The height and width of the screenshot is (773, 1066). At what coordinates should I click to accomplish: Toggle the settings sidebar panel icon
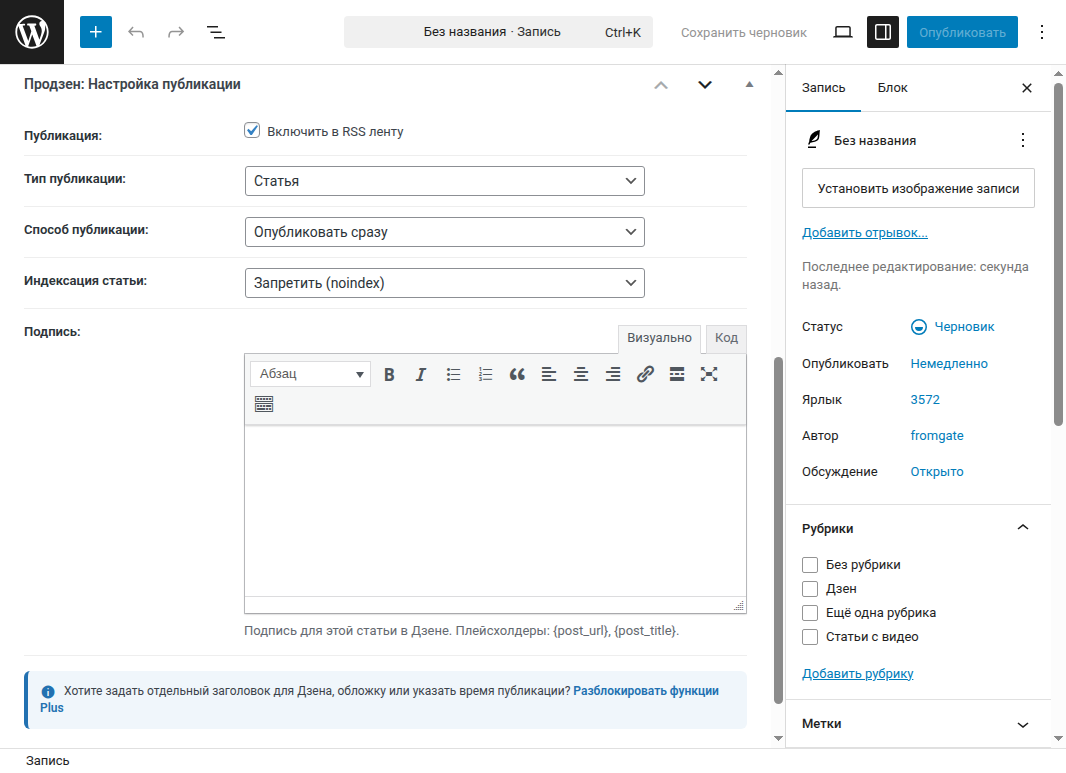coord(882,32)
